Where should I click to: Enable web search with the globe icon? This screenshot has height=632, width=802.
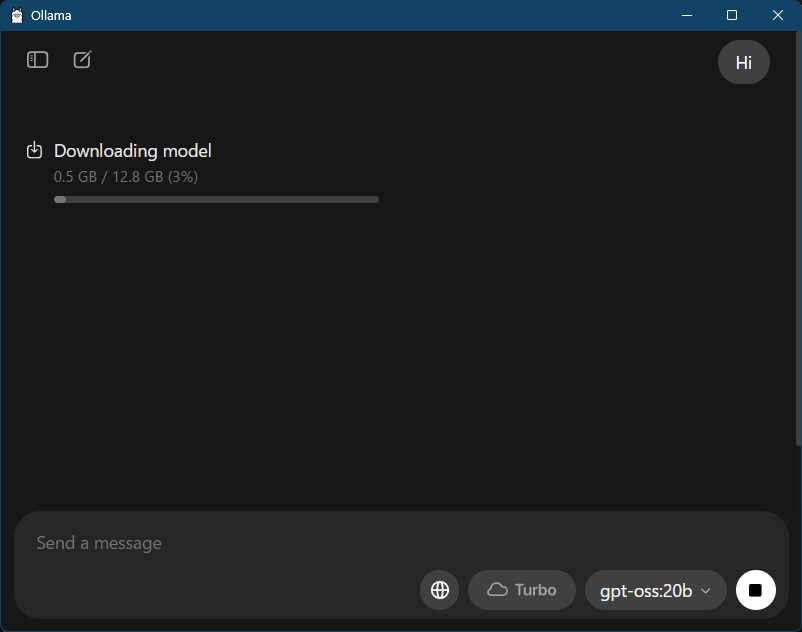pyautogui.click(x=439, y=590)
